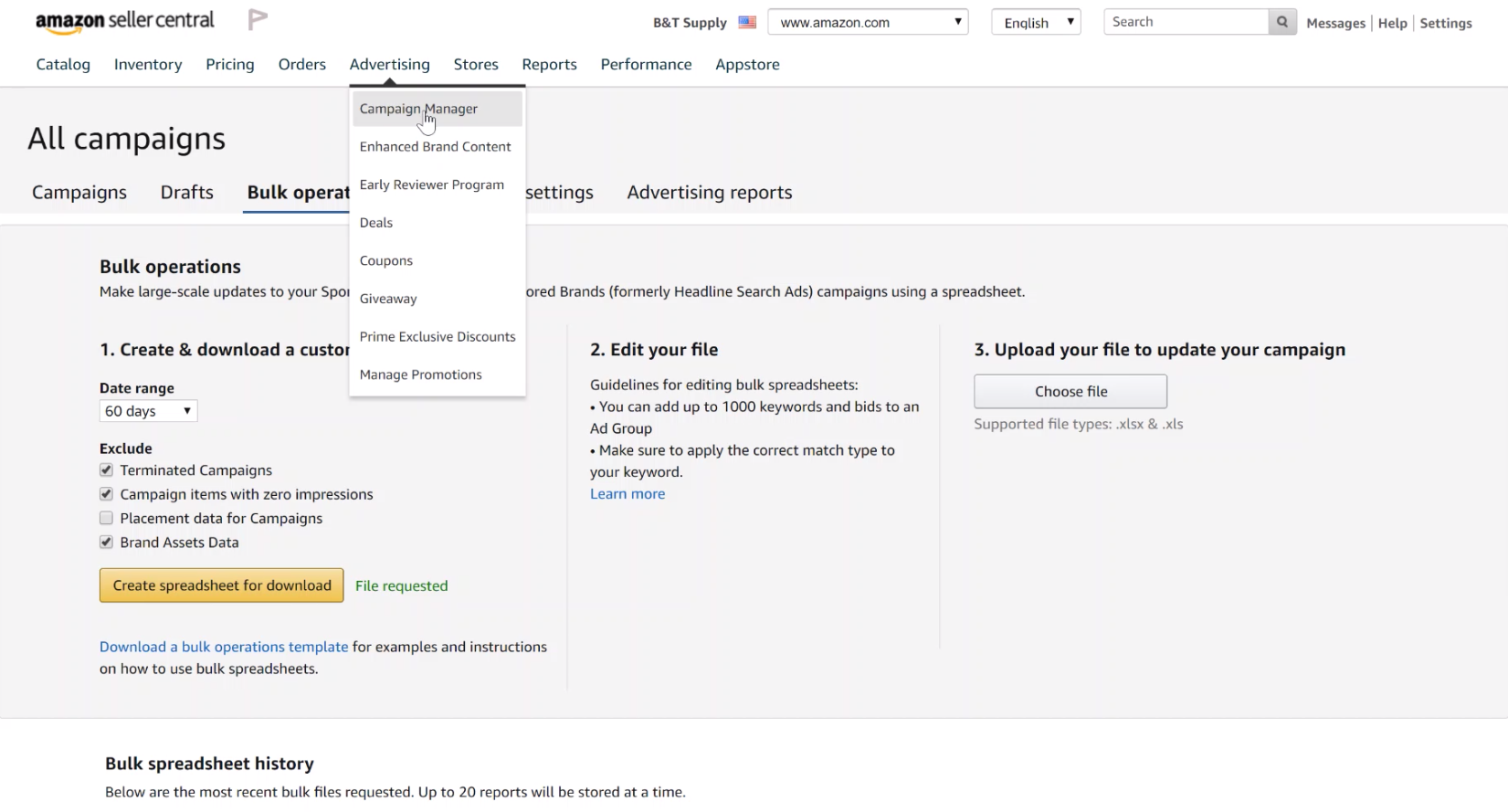The width and height of the screenshot is (1508, 812).
Task: Click the flag icon beside the logo
Action: coord(258,19)
